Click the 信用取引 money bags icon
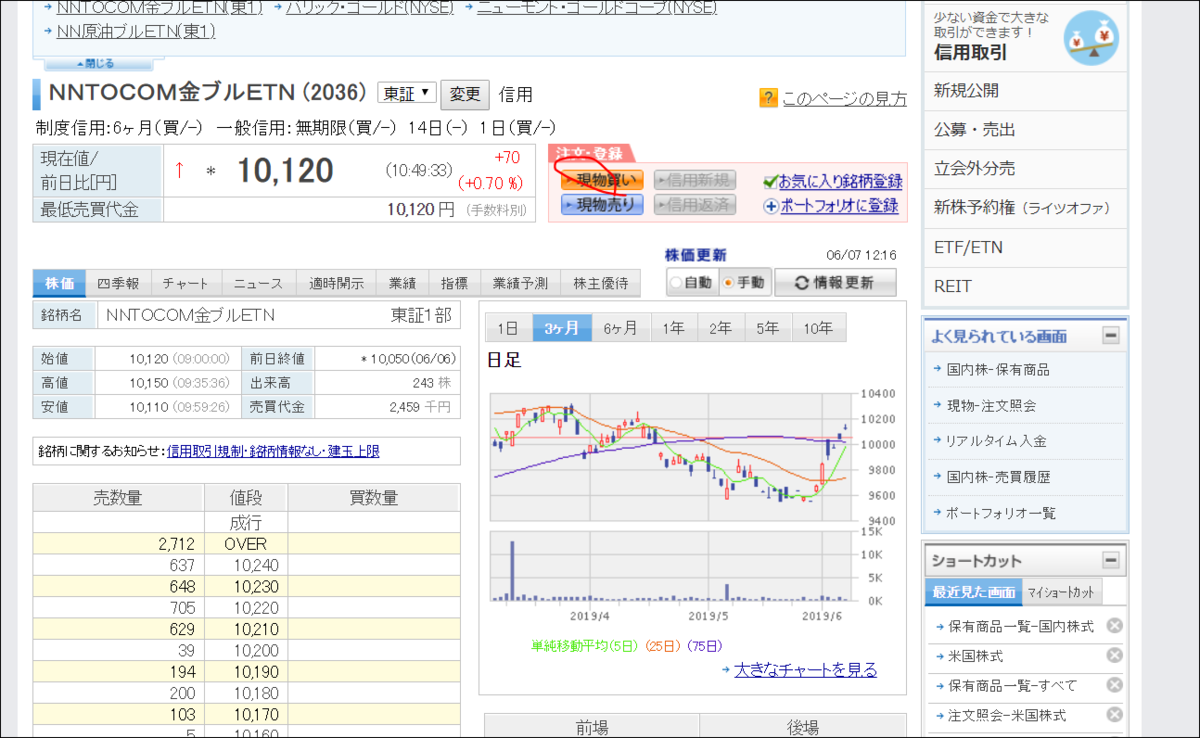Viewport: 1200px width, 738px height. click(x=1091, y=37)
